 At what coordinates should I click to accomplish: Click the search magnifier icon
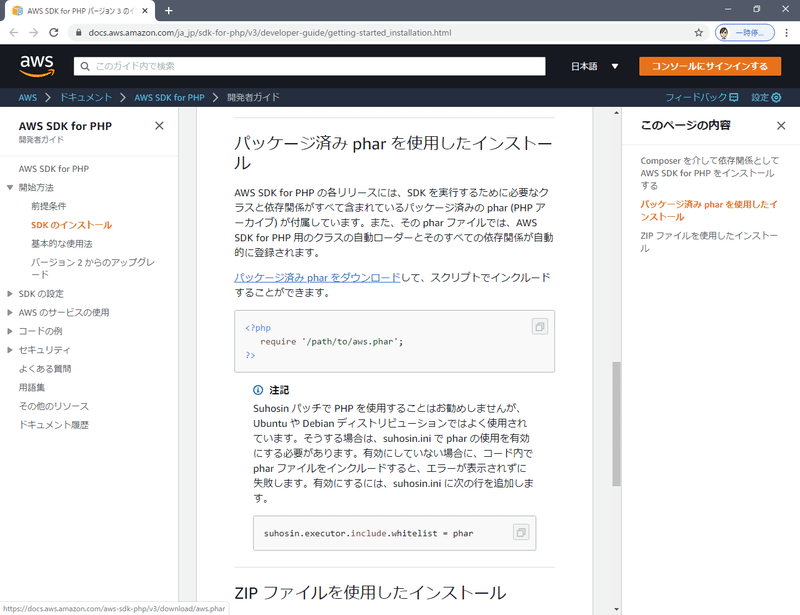[85, 66]
